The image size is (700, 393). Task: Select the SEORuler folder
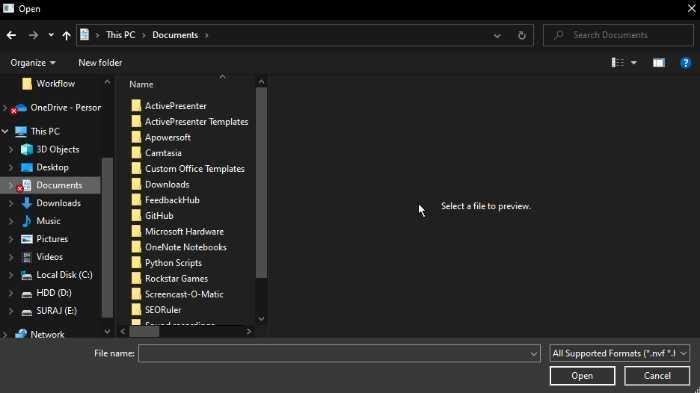pyautogui.click(x=163, y=309)
